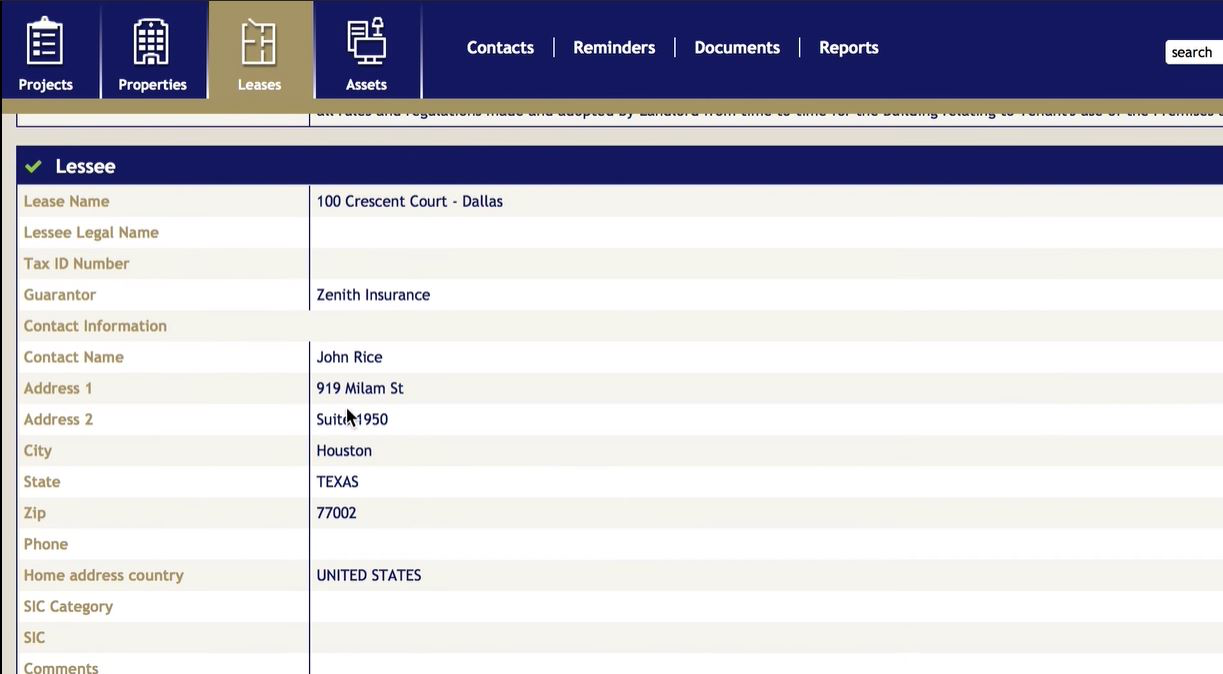The width and height of the screenshot is (1223, 674).
Task: Select the Leases floorplan icon
Action: pos(259,42)
